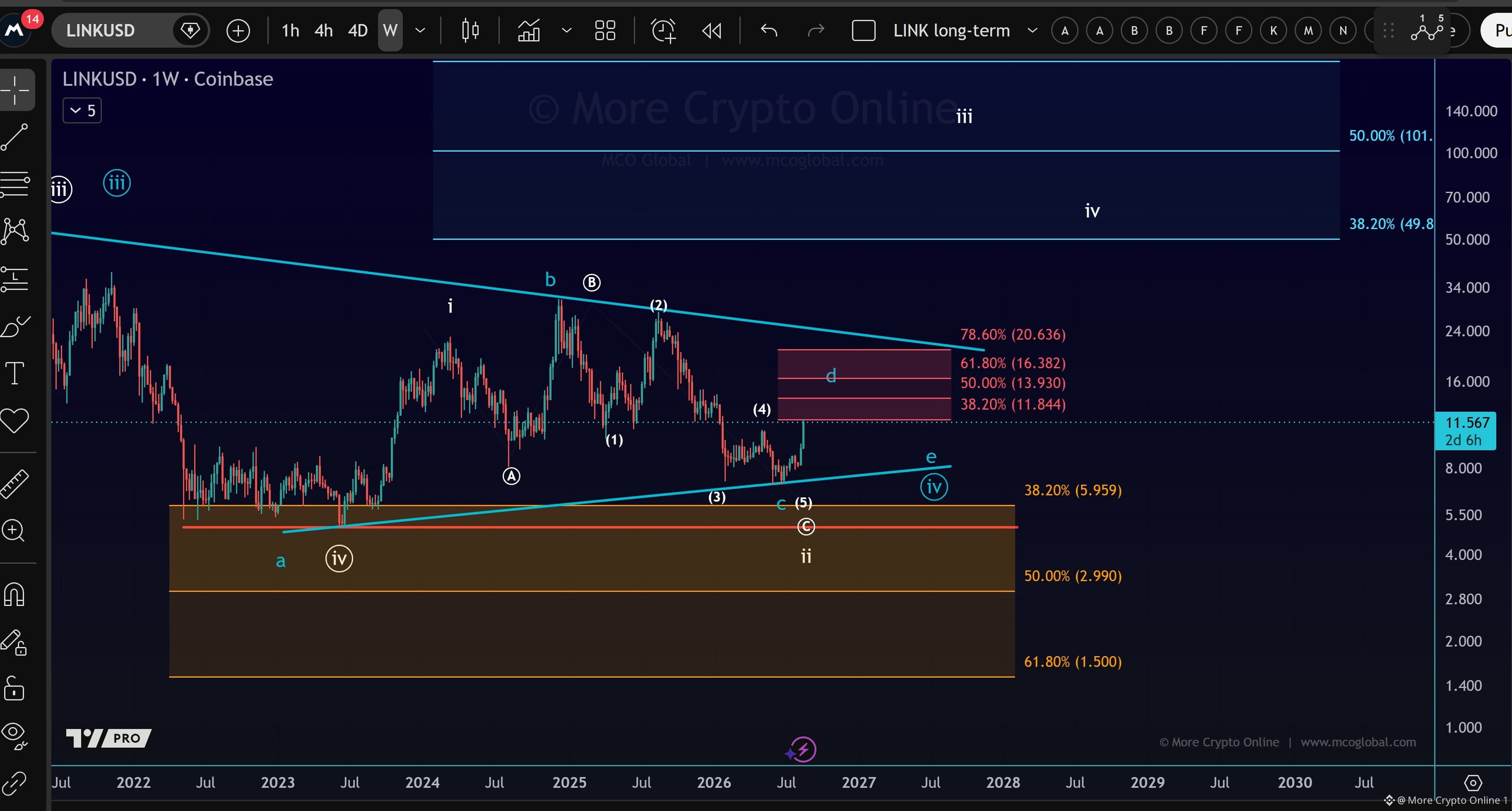Open the indicators menu

pos(529,31)
